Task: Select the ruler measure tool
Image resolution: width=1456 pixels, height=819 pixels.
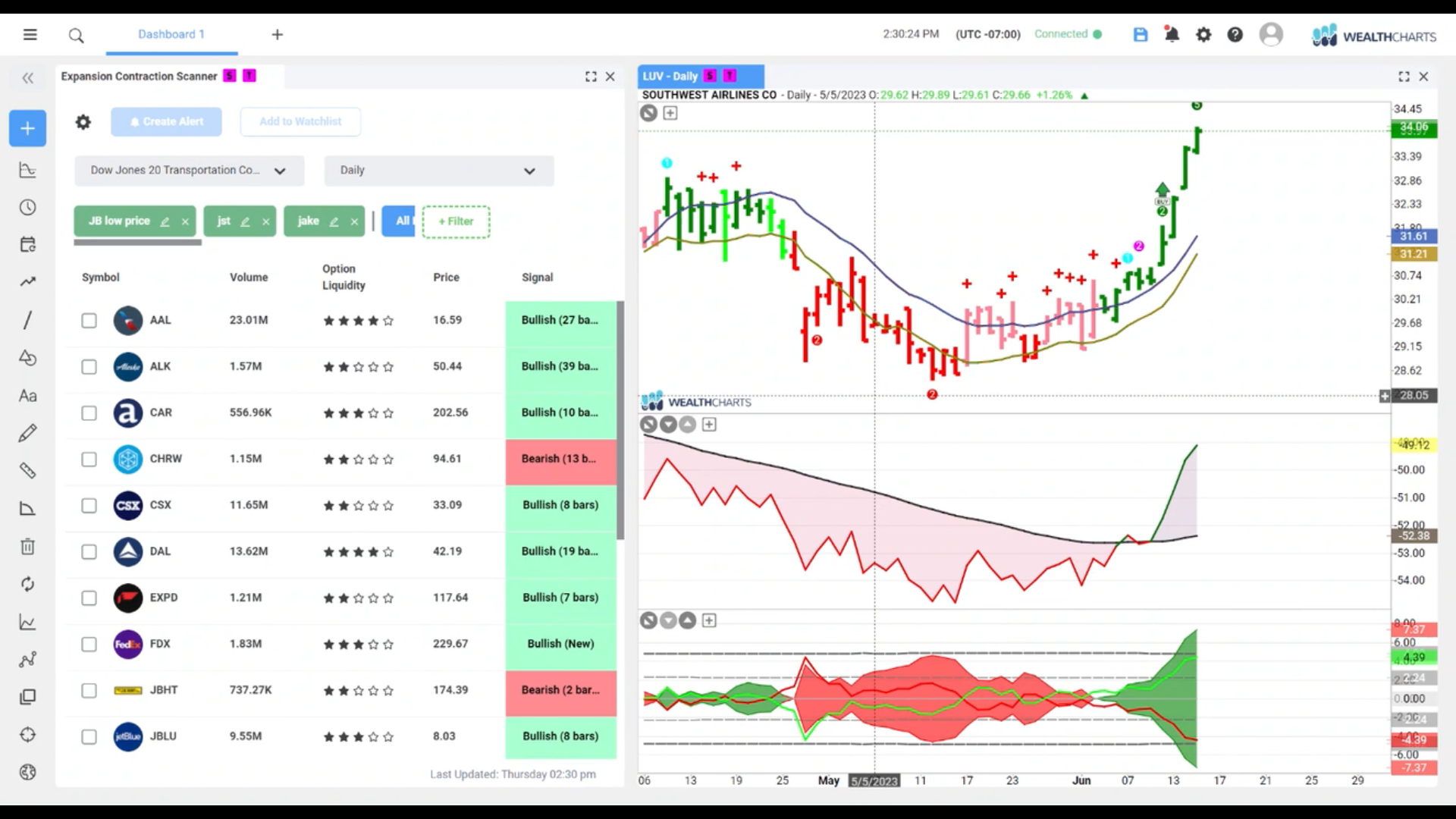Action: [x=27, y=470]
